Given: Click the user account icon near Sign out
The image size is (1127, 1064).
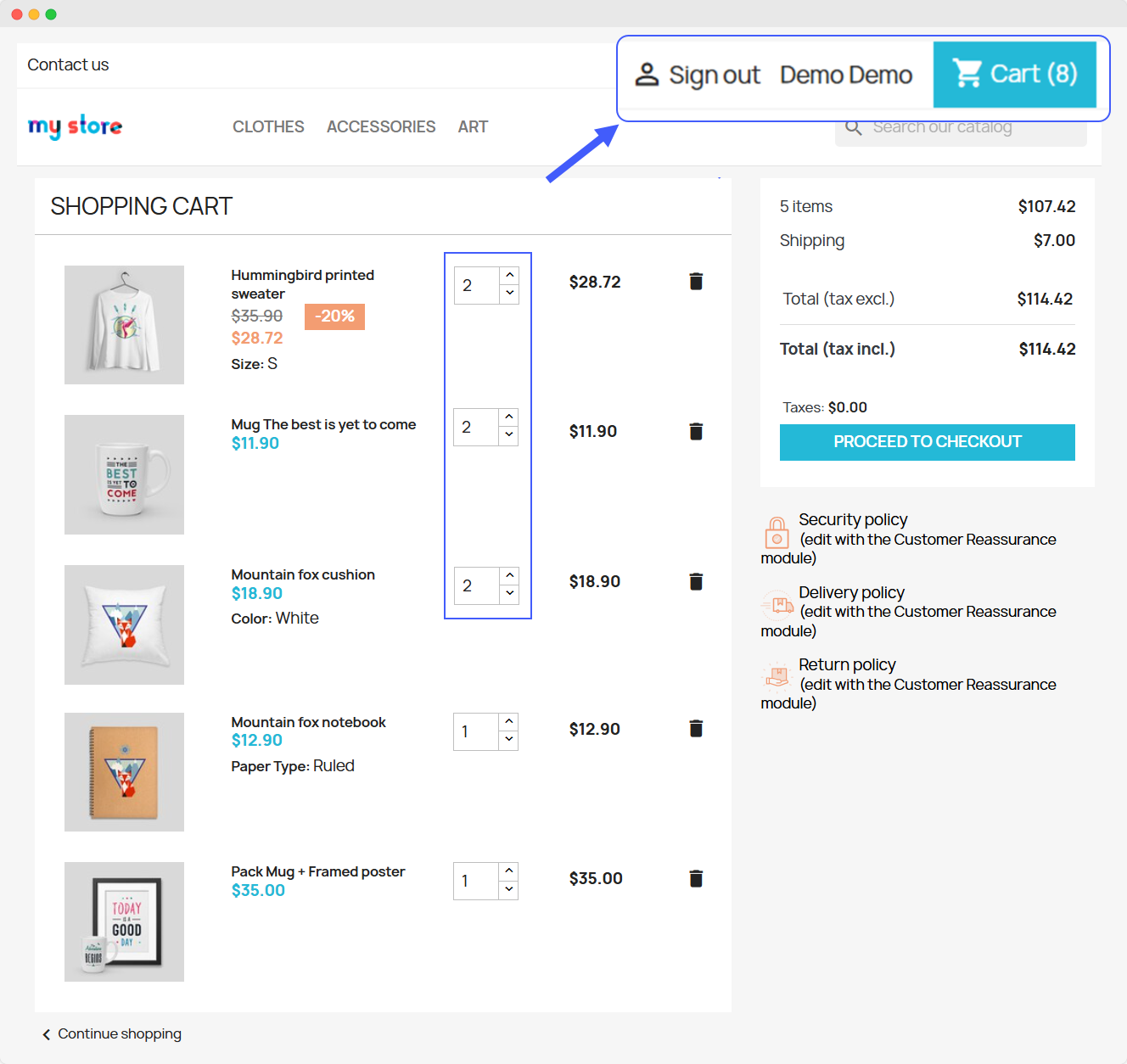Looking at the screenshot, I should coord(647,75).
